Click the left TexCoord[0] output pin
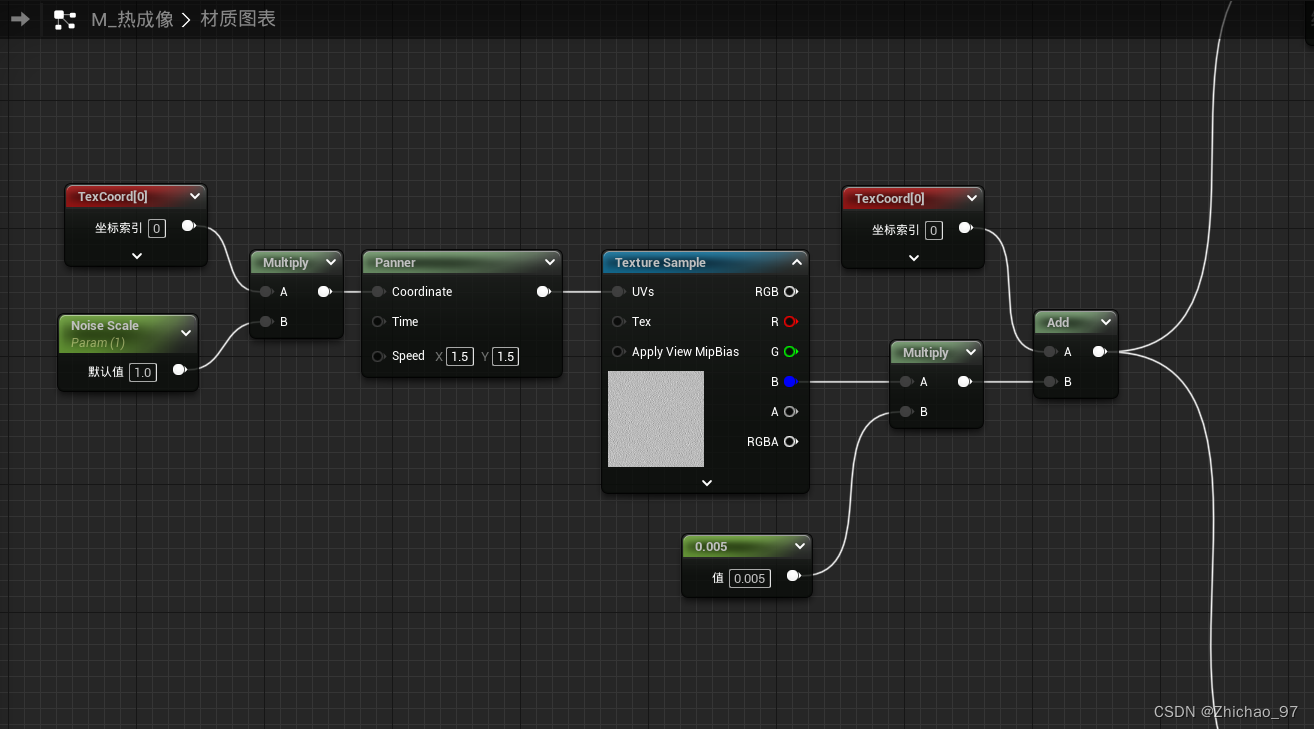1314x729 pixels. pos(188,227)
